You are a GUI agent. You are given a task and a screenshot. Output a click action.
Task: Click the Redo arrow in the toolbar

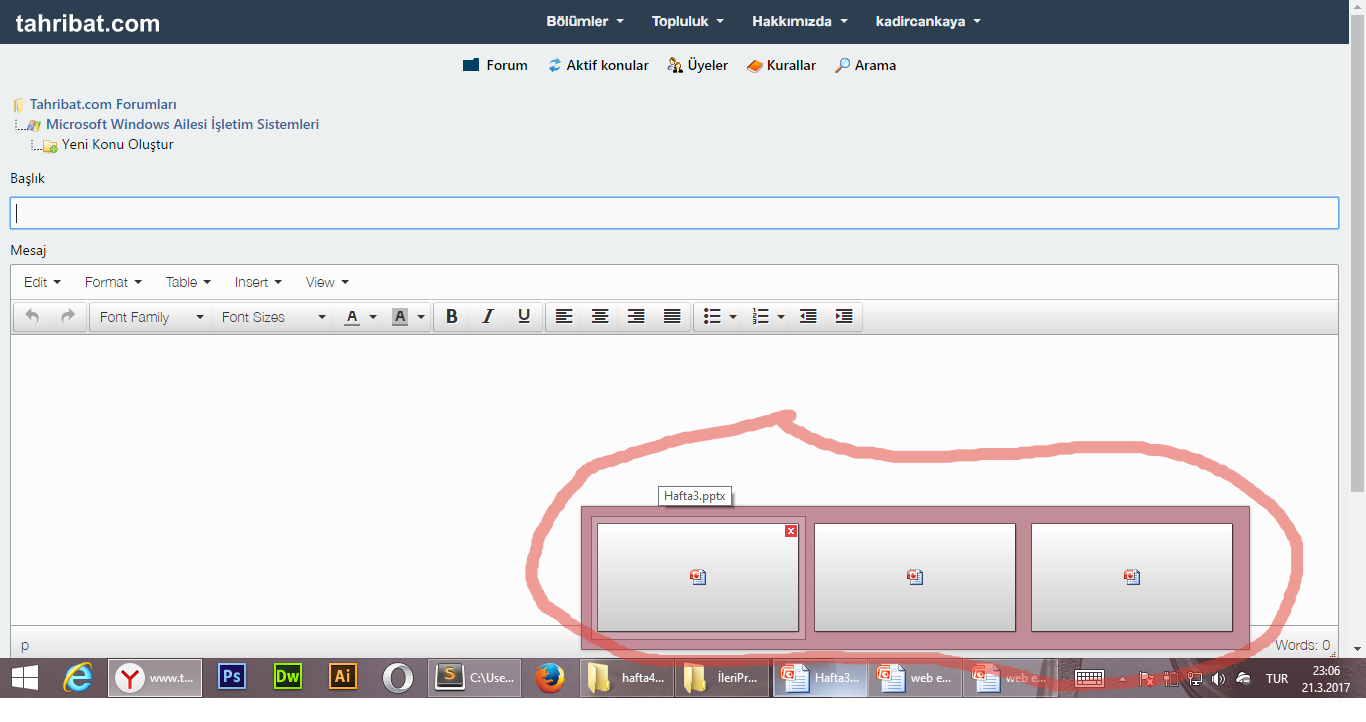tap(68, 317)
